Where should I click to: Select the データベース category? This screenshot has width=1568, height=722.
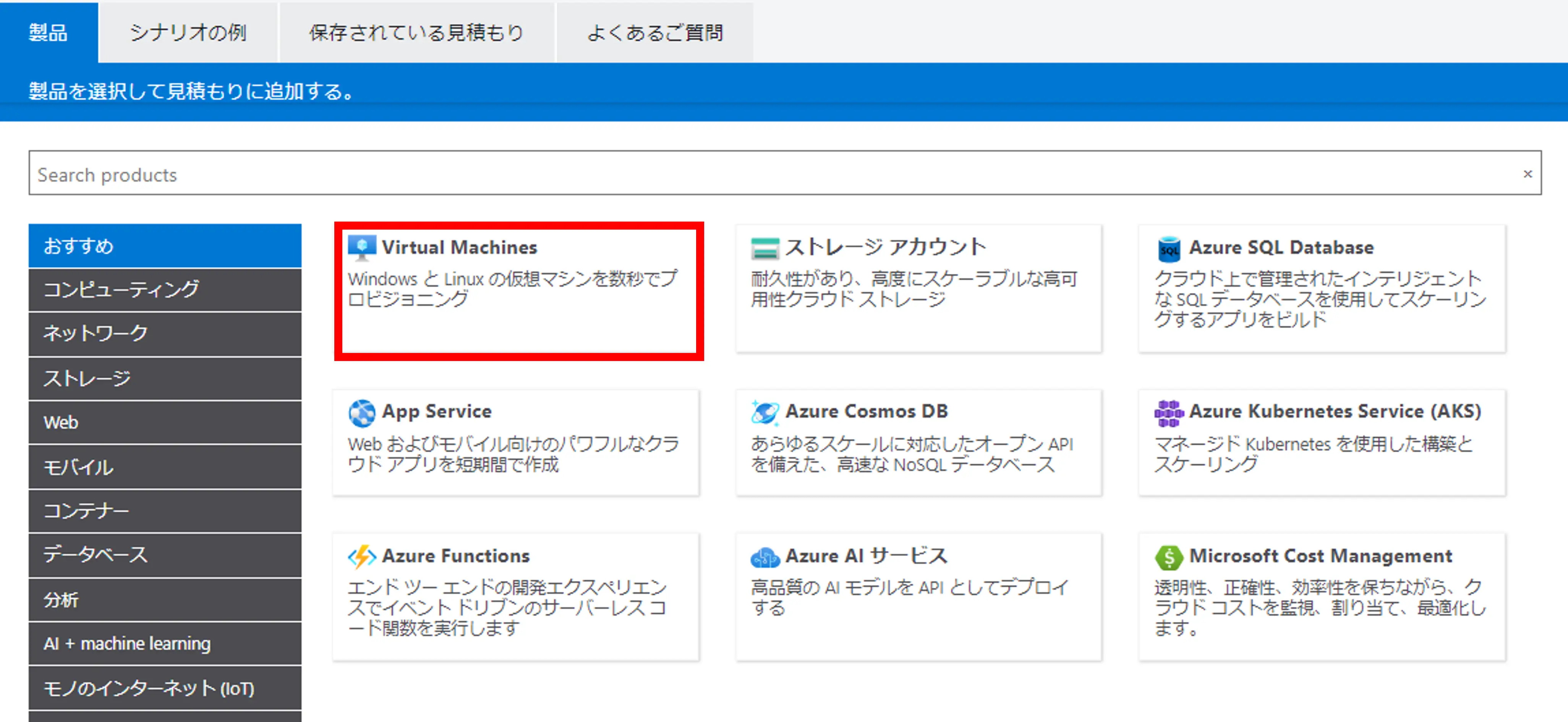165,555
